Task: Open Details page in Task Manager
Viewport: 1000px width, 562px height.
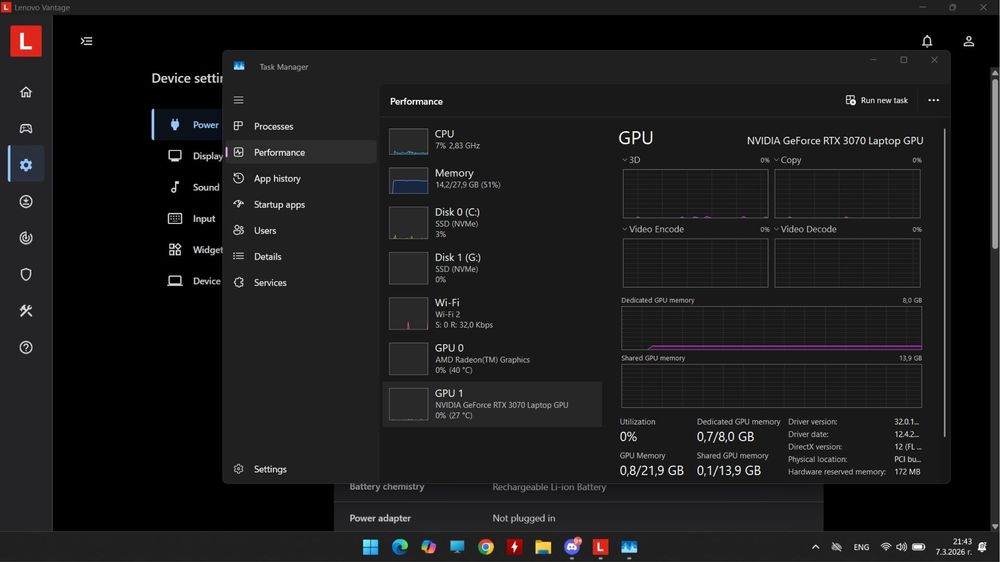Action: (300, 256)
